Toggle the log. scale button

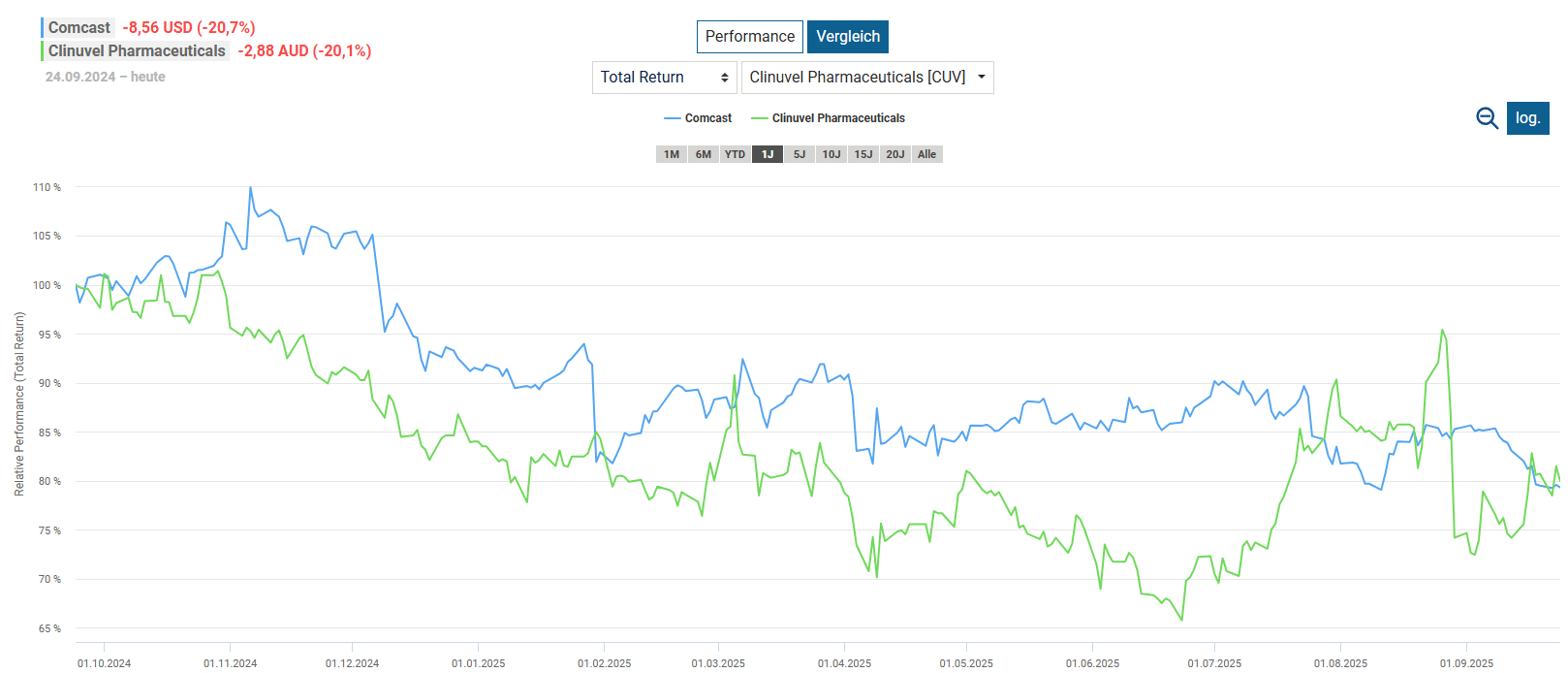point(1527,118)
